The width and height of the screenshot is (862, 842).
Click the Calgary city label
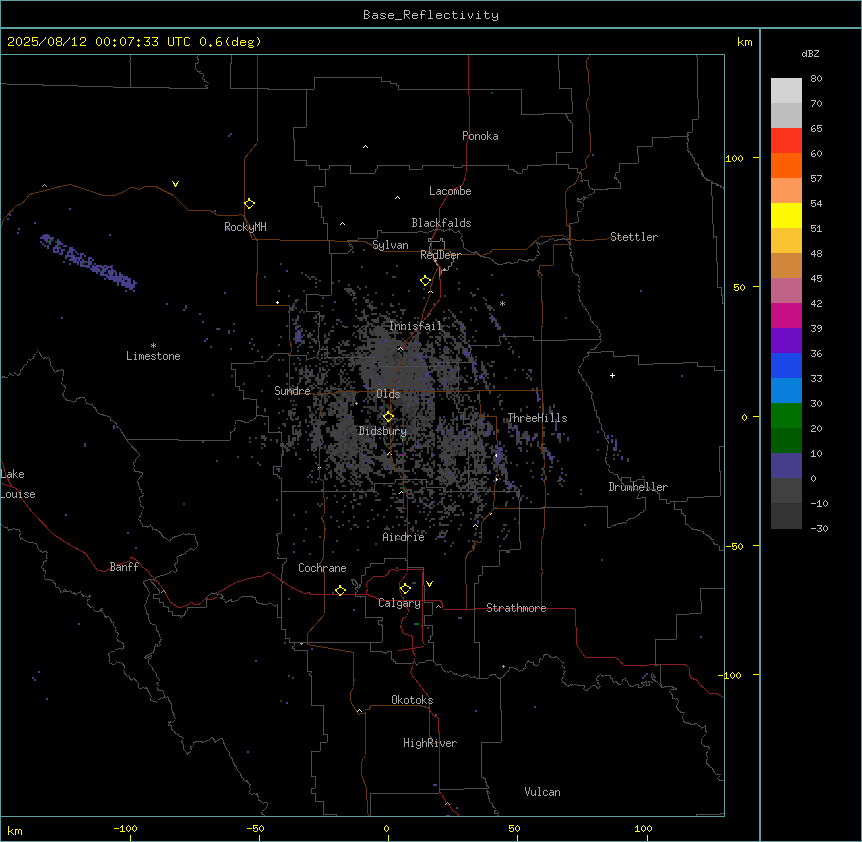[399, 603]
